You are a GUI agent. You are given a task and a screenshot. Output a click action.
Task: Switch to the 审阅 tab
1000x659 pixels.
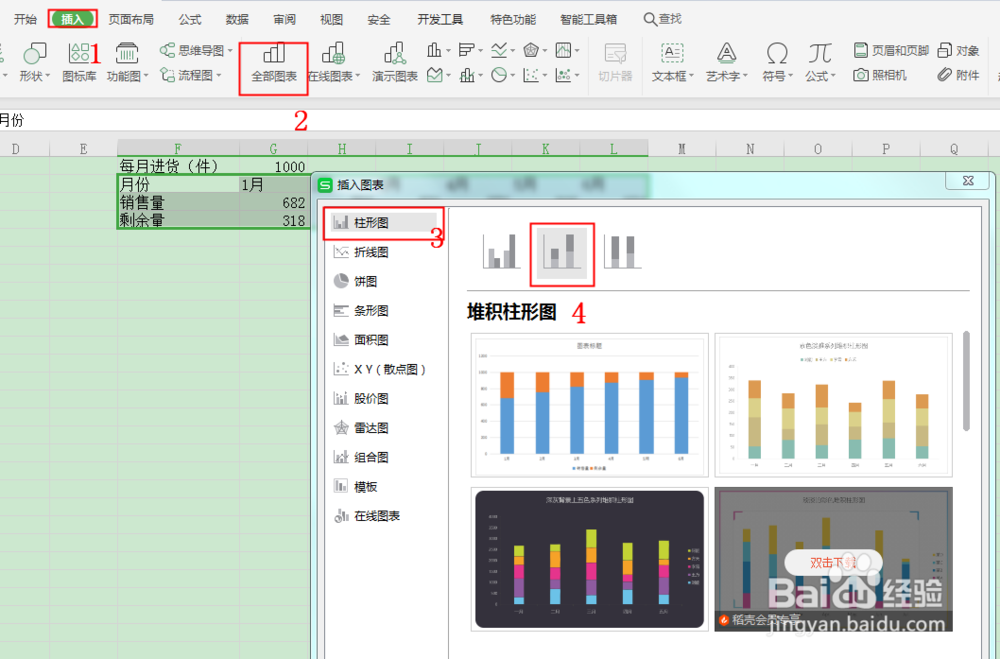(x=284, y=19)
